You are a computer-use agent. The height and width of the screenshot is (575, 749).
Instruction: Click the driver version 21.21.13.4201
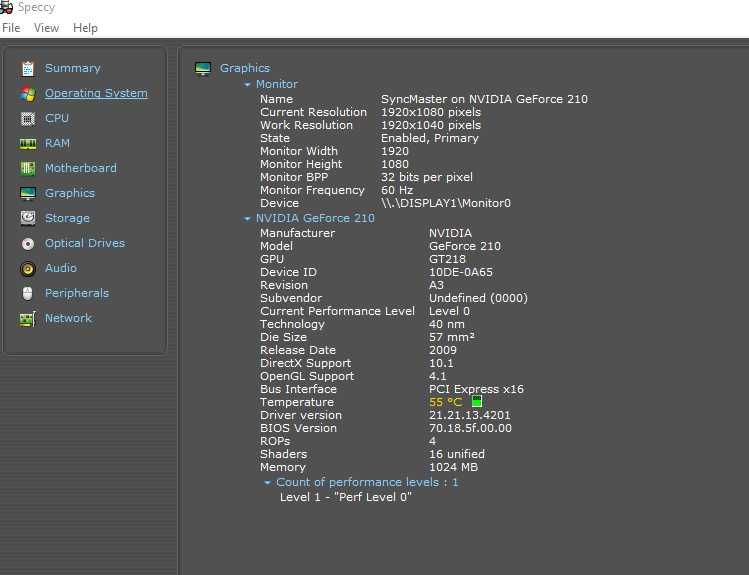tap(470, 415)
